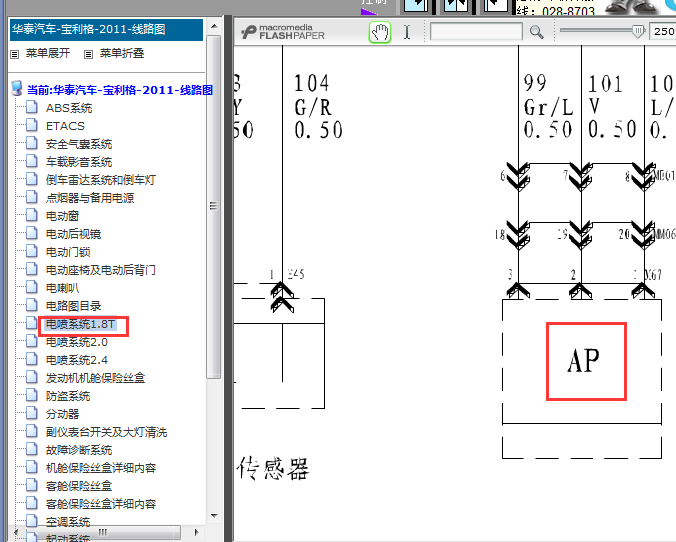Click the document icon next to 电路图目录
This screenshot has width=676, height=542.
31,305
